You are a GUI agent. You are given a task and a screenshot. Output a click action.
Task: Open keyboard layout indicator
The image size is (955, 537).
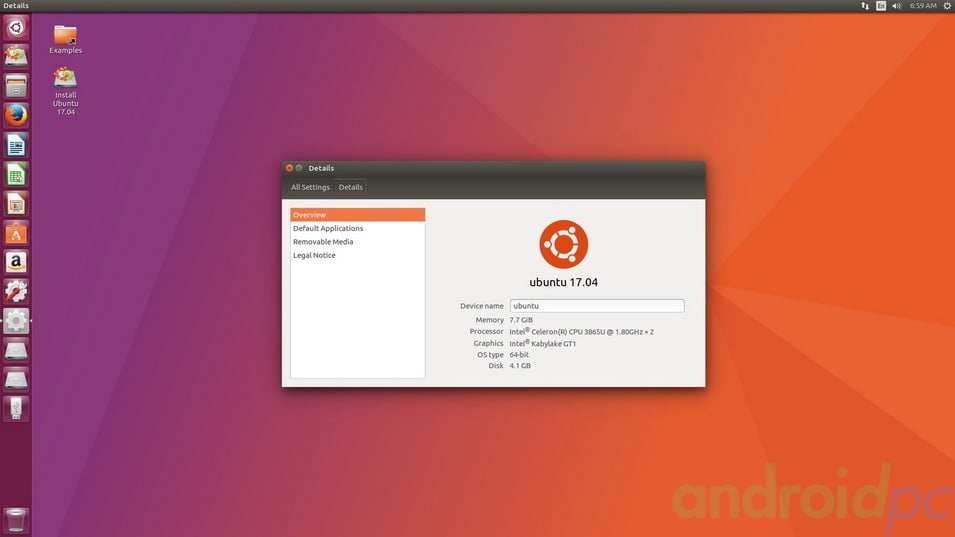pos(881,5)
